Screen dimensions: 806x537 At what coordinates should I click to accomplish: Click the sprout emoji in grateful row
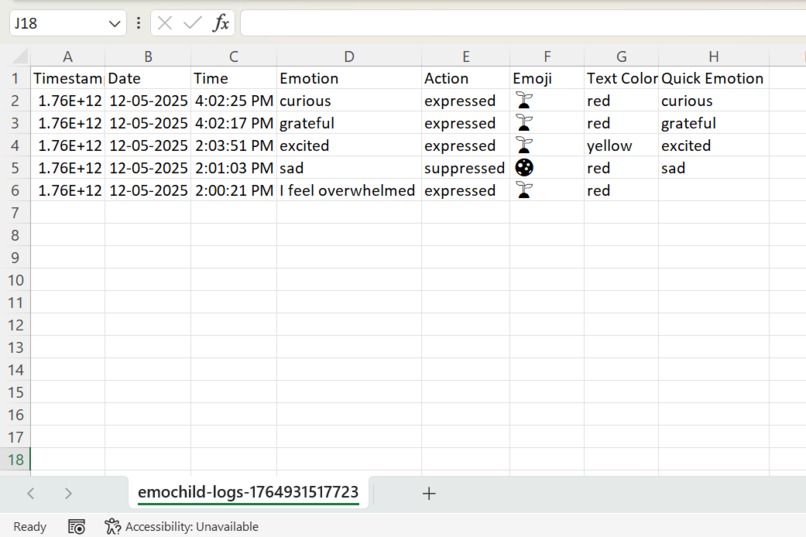click(524, 123)
